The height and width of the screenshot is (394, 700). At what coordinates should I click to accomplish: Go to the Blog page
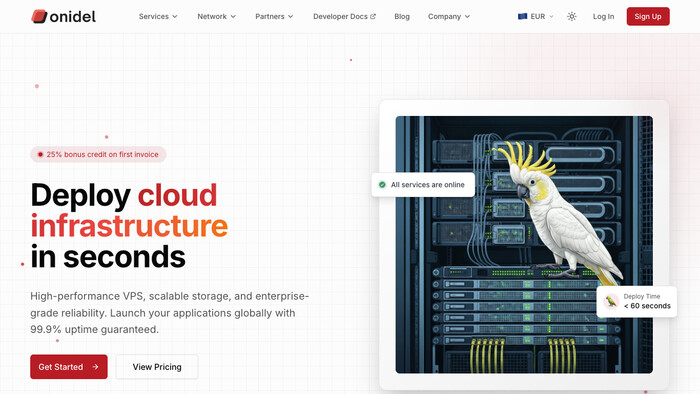point(402,17)
